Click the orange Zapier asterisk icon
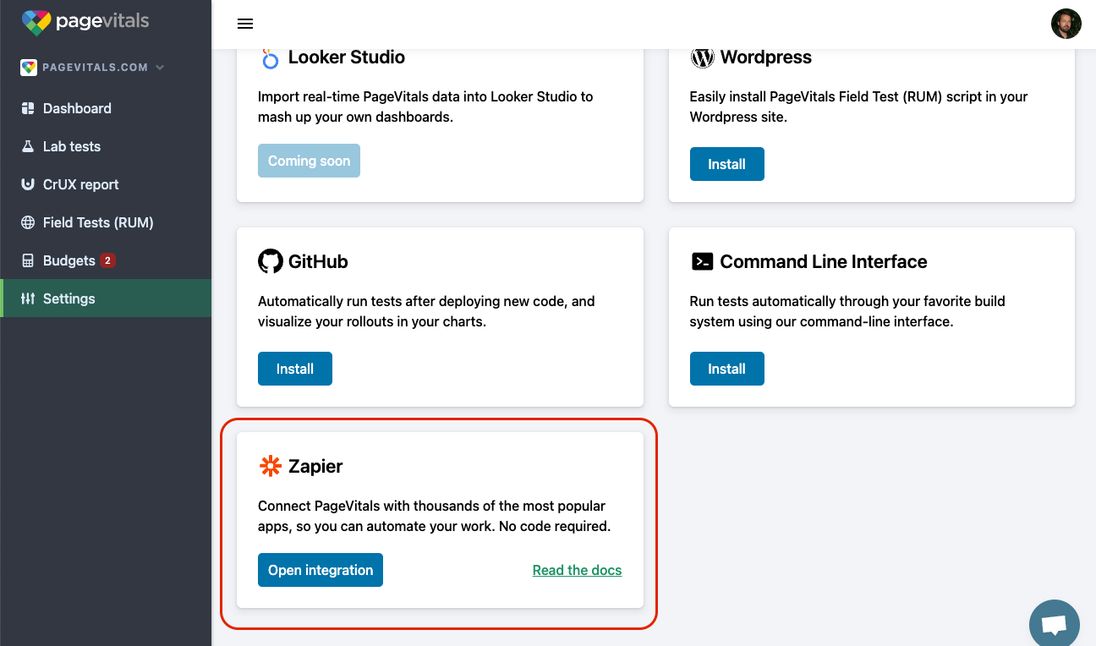This screenshot has width=1096, height=646. pos(269,465)
